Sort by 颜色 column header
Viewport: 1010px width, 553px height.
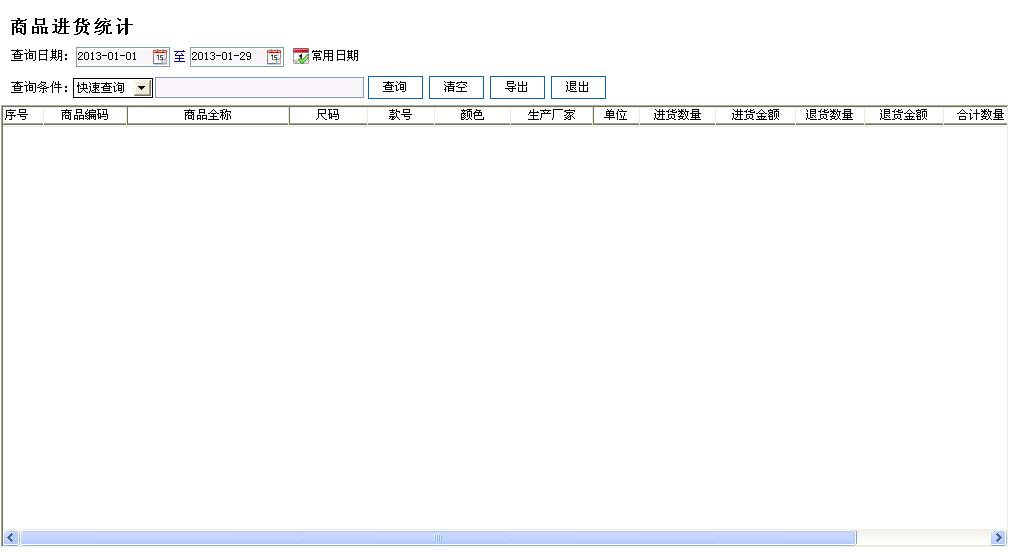472,115
